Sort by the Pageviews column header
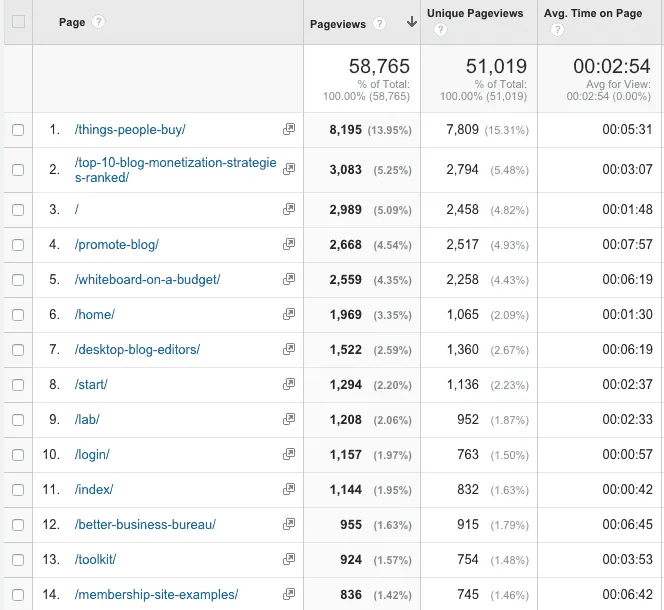 (338, 24)
